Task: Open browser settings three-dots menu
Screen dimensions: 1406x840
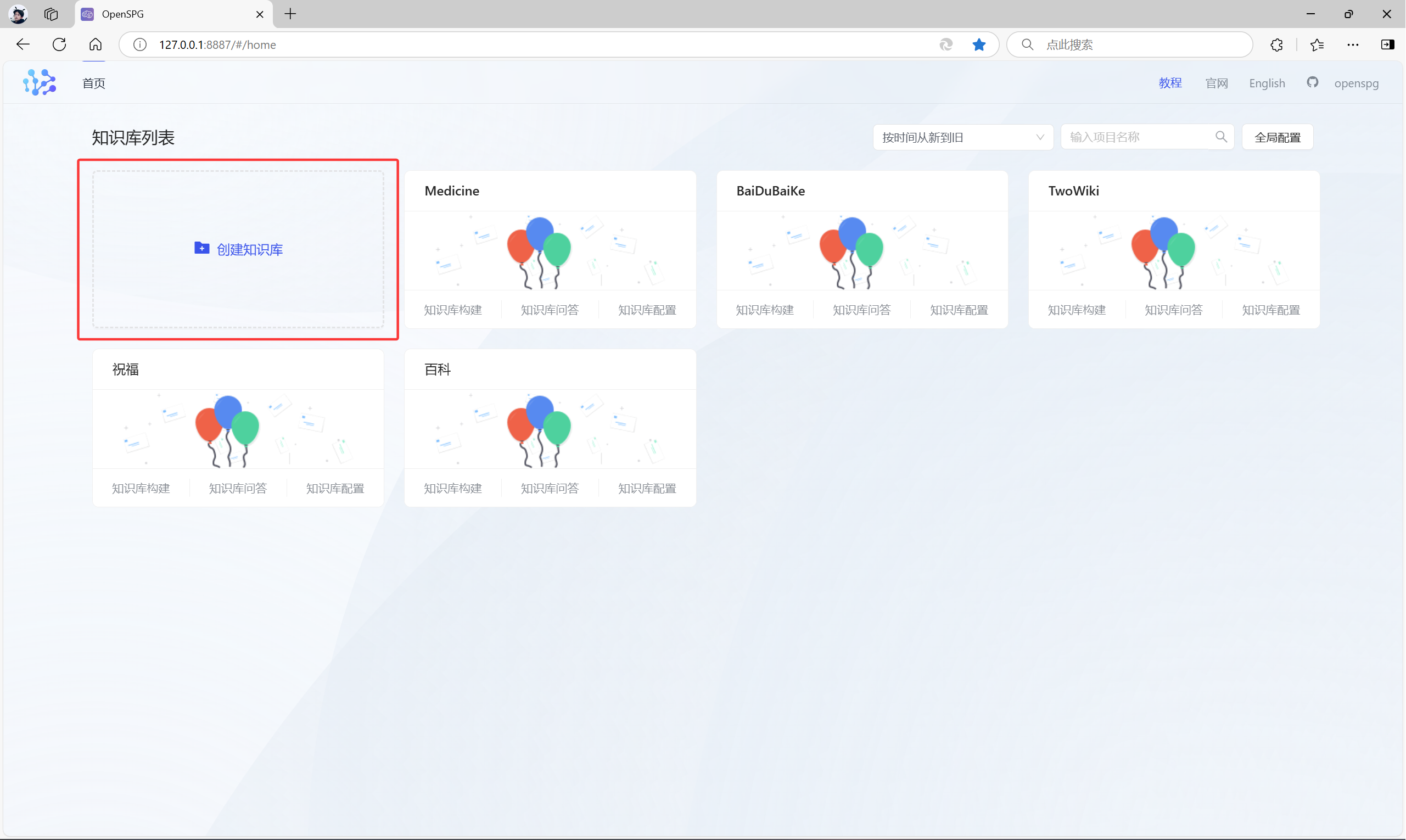Action: tap(1353, 44)
